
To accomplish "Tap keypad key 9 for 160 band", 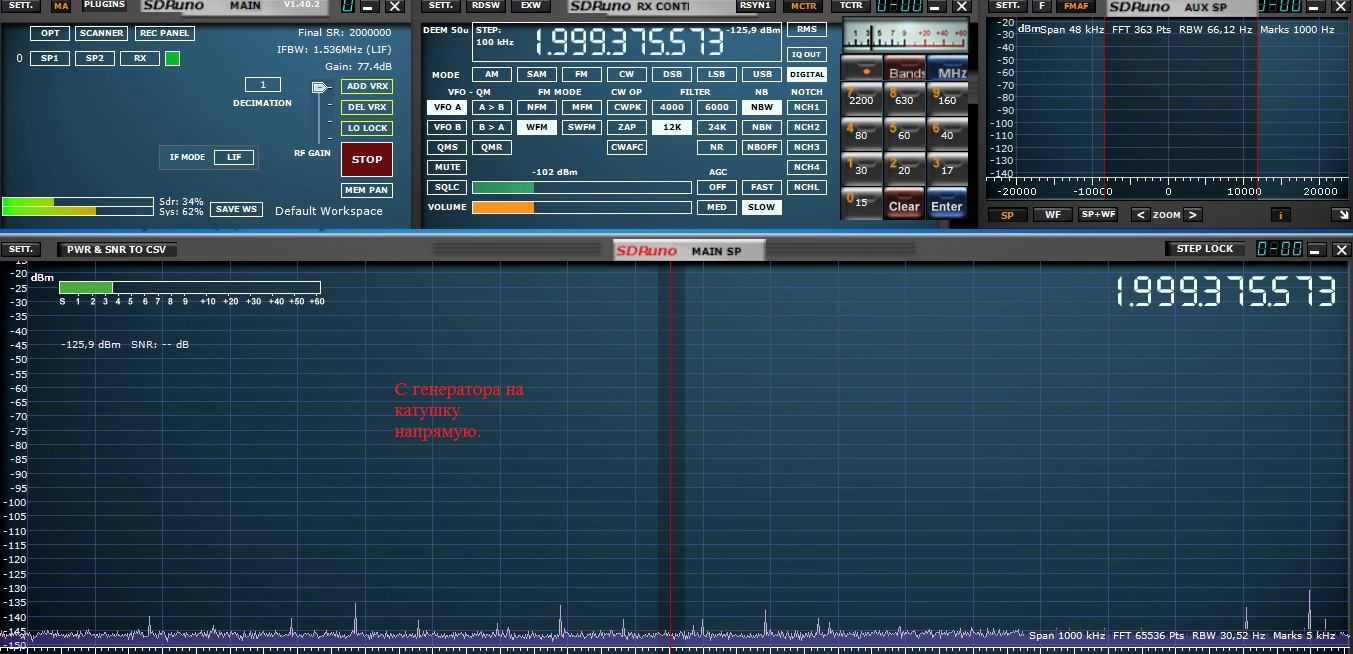I will tap(946, 99).
